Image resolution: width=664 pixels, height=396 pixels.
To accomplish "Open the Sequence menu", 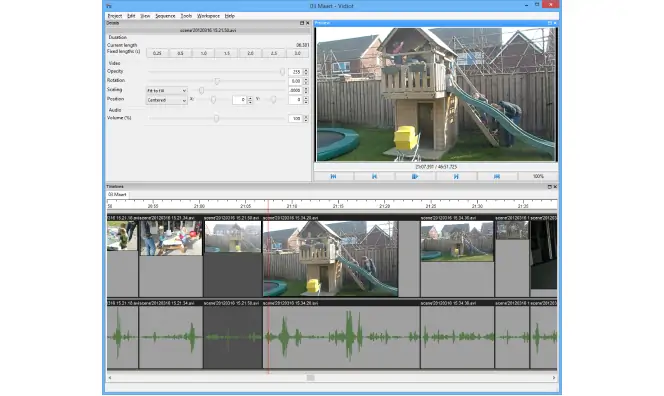I will [x=165, y=16].
